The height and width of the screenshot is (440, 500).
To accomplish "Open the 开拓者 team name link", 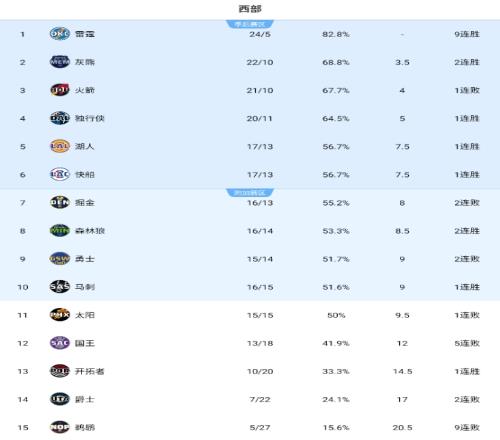I will coord(90,371).
